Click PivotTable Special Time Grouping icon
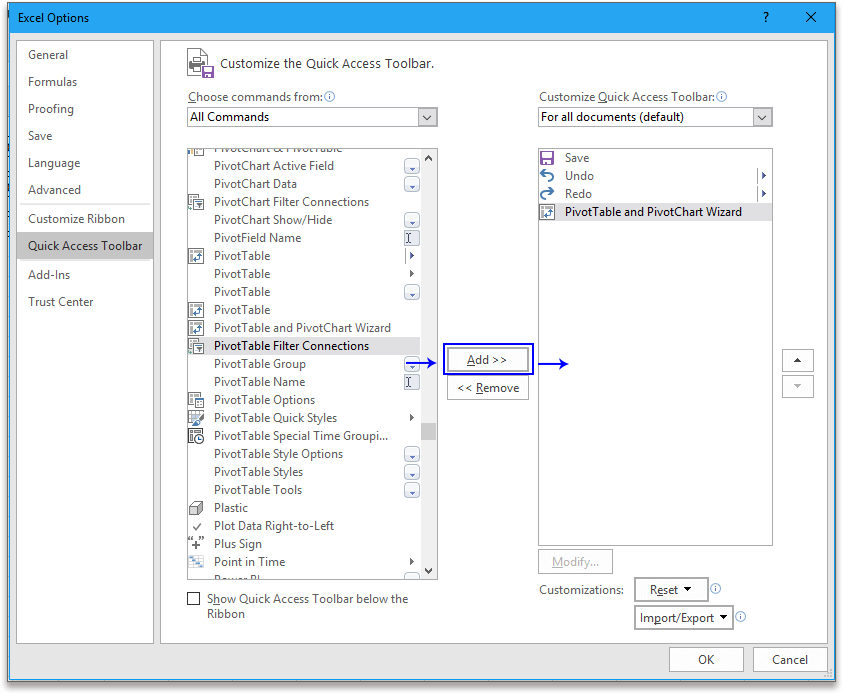 [x=196, y=436]
